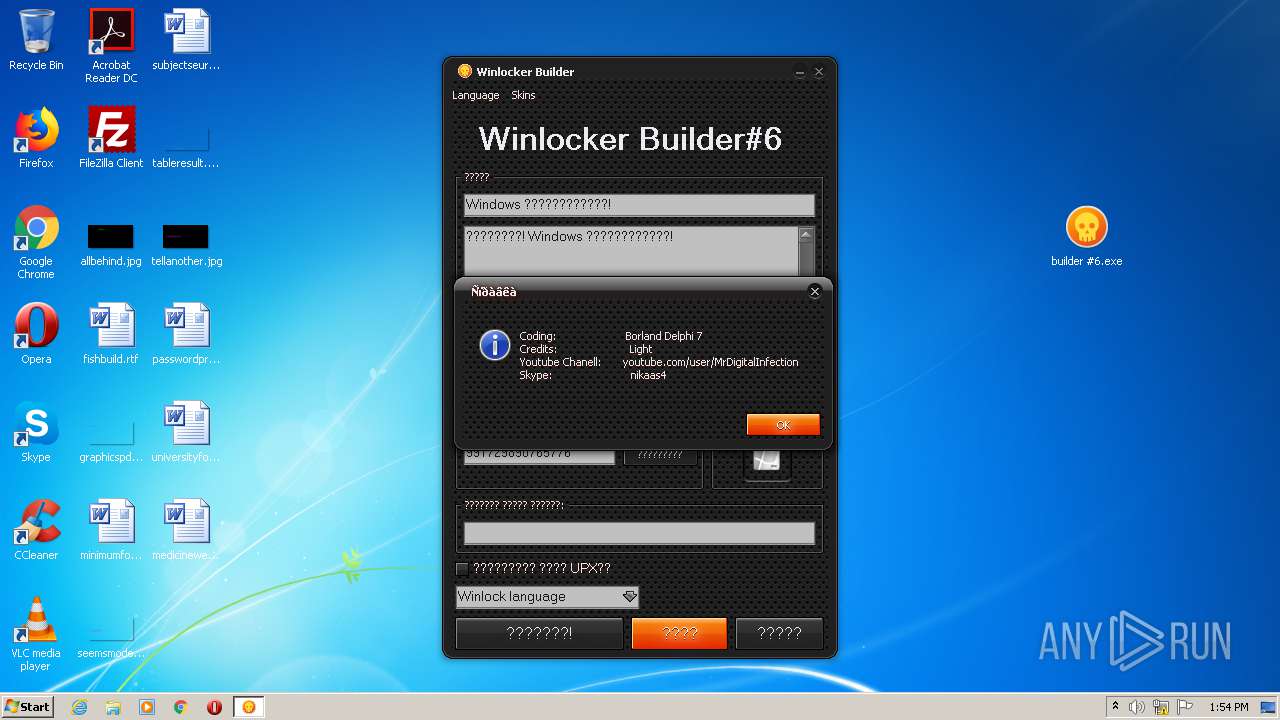
Task: Click the volume icon in system tray
Action: point(1137,707)
